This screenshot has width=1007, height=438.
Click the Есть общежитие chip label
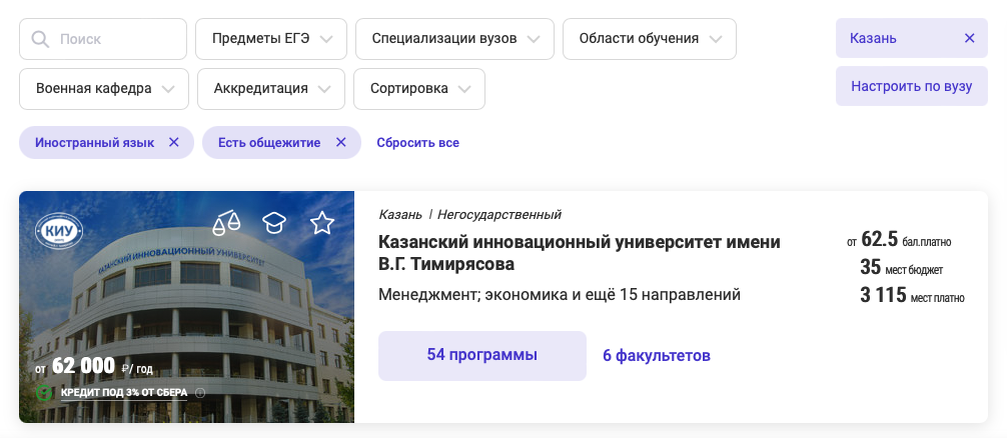coord(269,143)
